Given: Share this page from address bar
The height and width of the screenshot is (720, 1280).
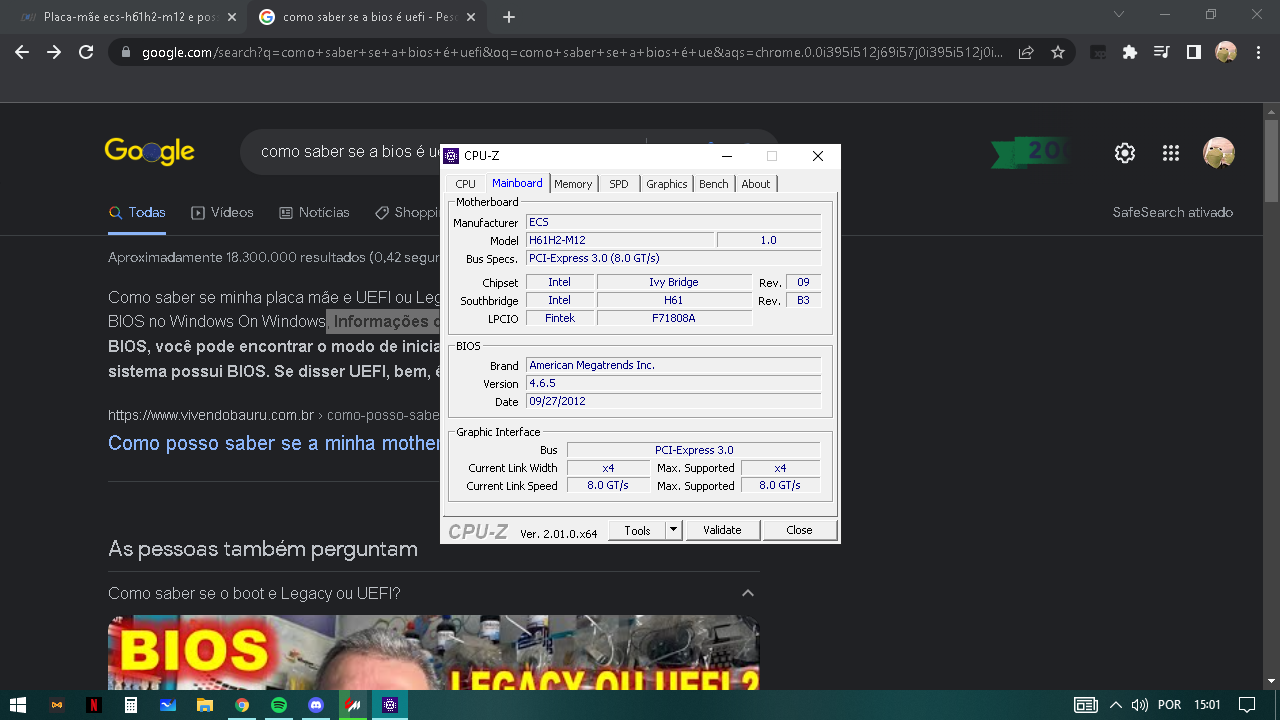Looking at the screenshot, I should (1026, 52).
